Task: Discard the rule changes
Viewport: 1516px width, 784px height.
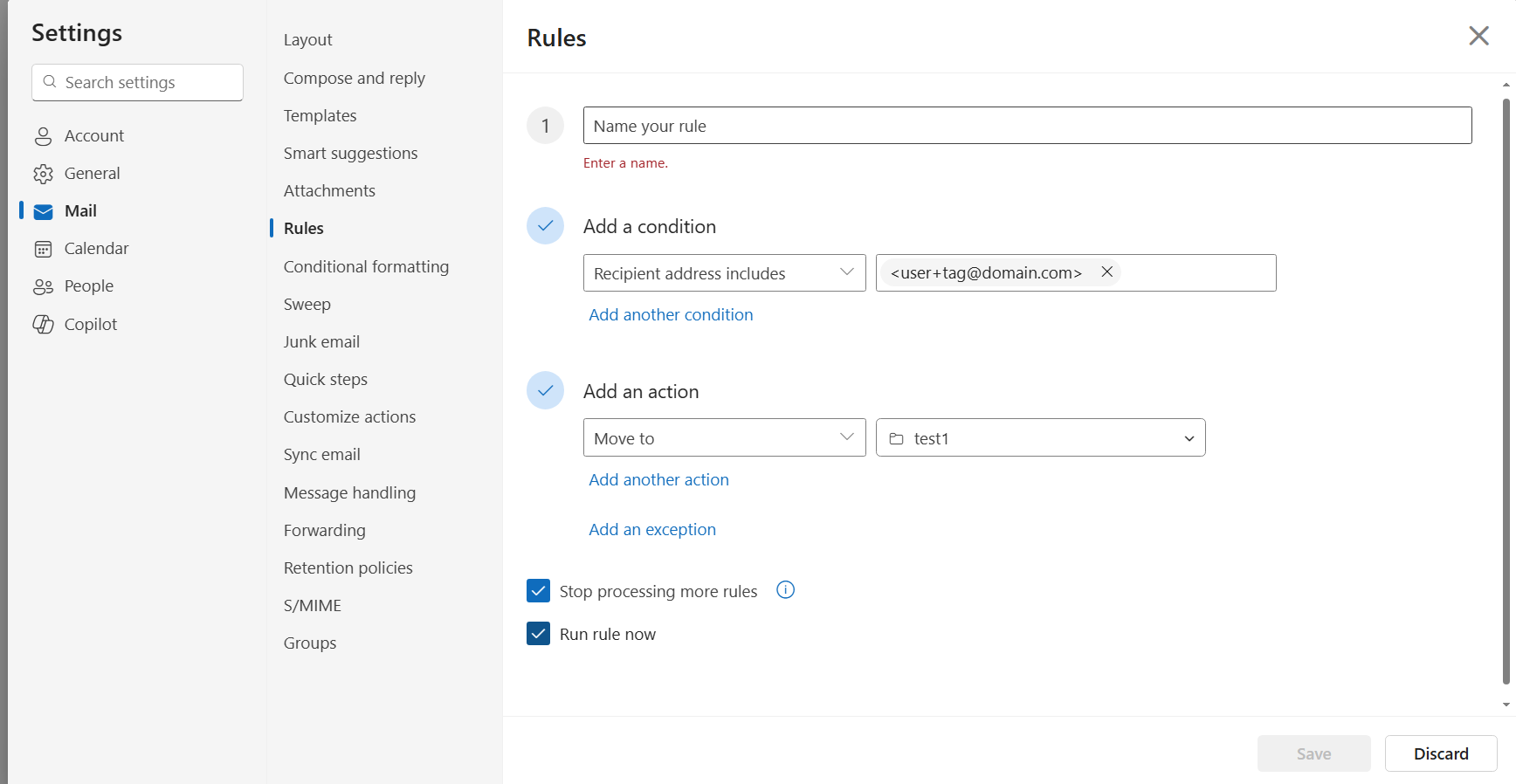Action: (x=1441, y=753)
